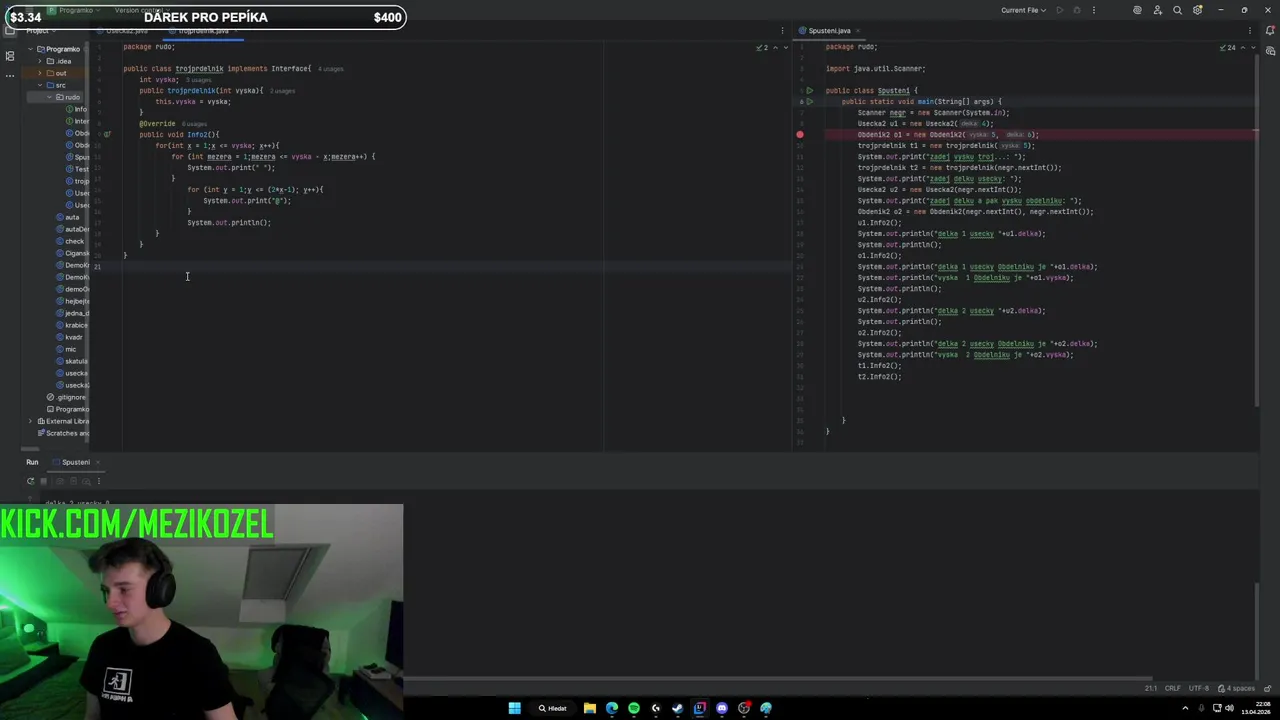The image size is (1280, 720).
Task: Click the Run button in top toolbar
Action: 1059,10
